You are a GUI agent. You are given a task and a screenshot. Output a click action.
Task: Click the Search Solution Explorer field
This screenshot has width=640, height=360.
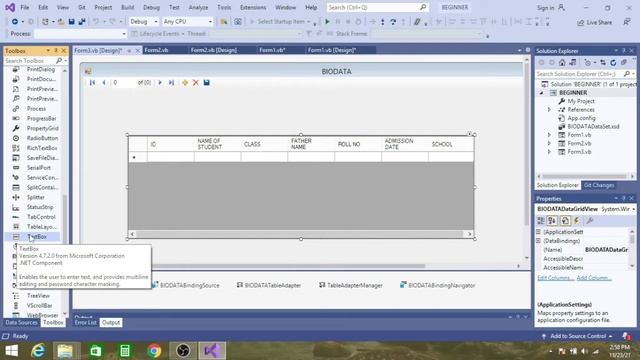tap(580, 74)
